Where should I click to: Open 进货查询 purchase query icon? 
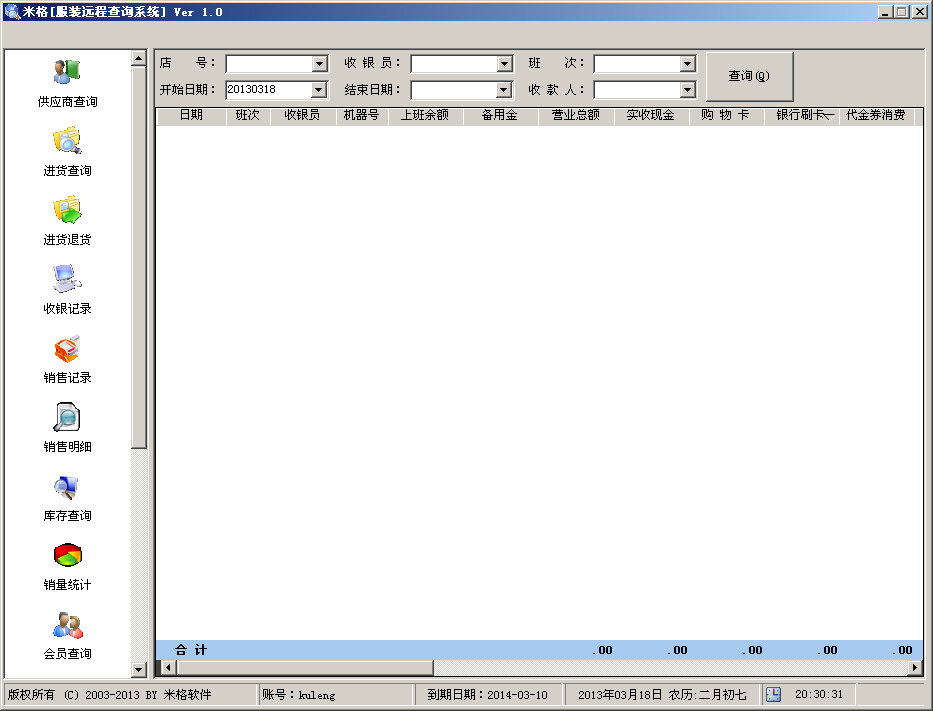[67, 140]
